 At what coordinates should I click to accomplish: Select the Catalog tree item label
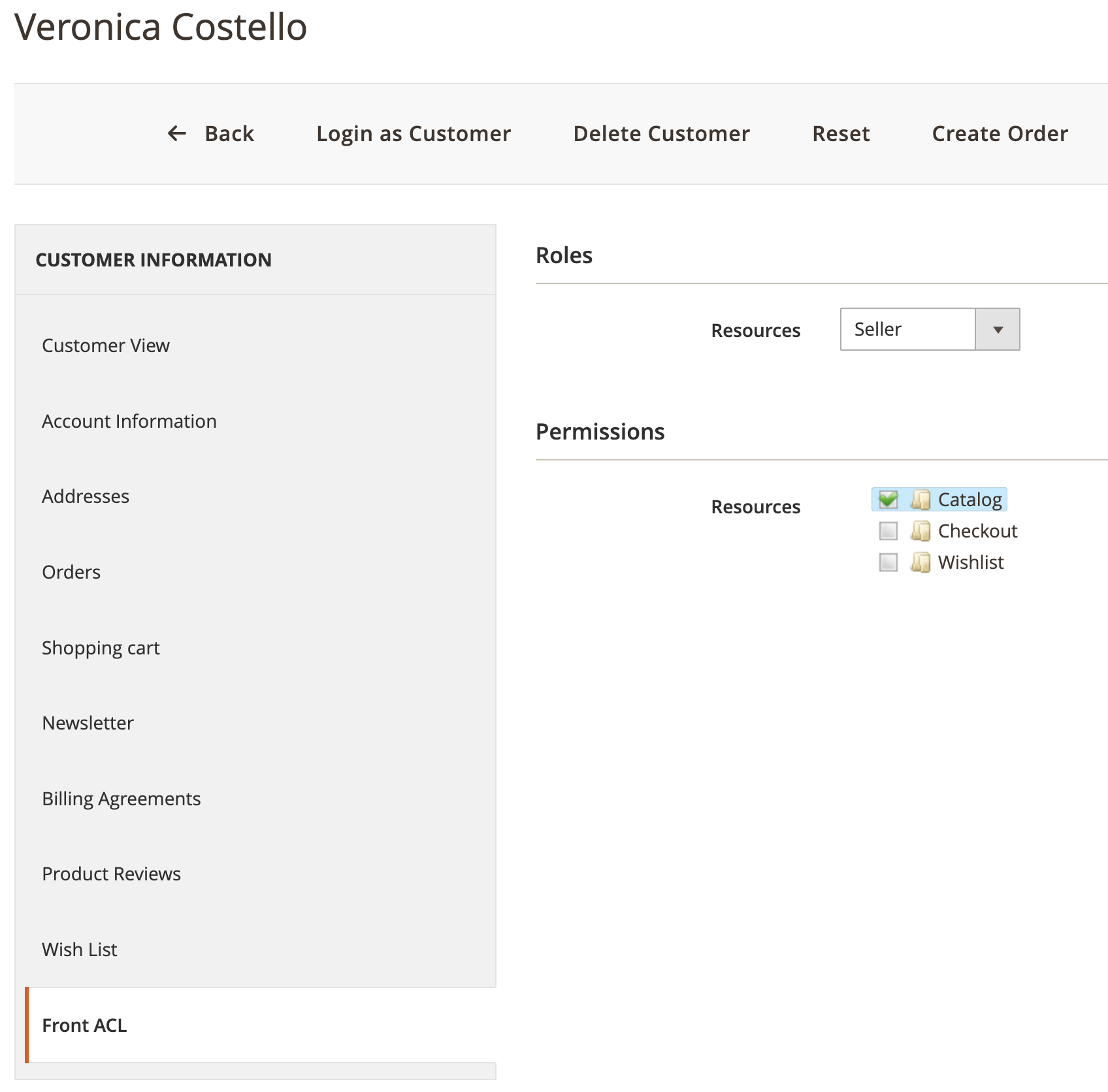coord(969,500)
